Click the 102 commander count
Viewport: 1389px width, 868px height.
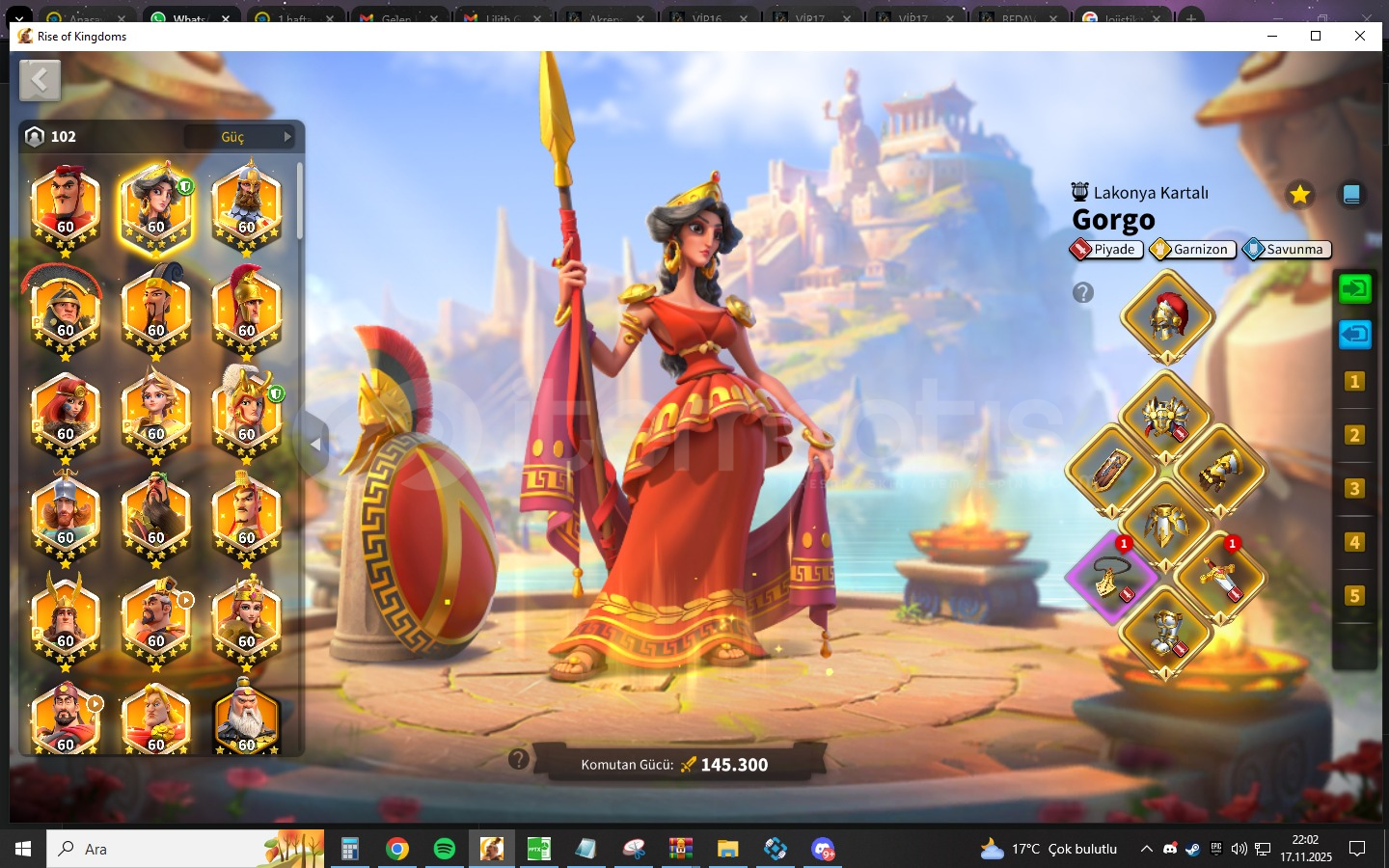click(x=64, y=137)
